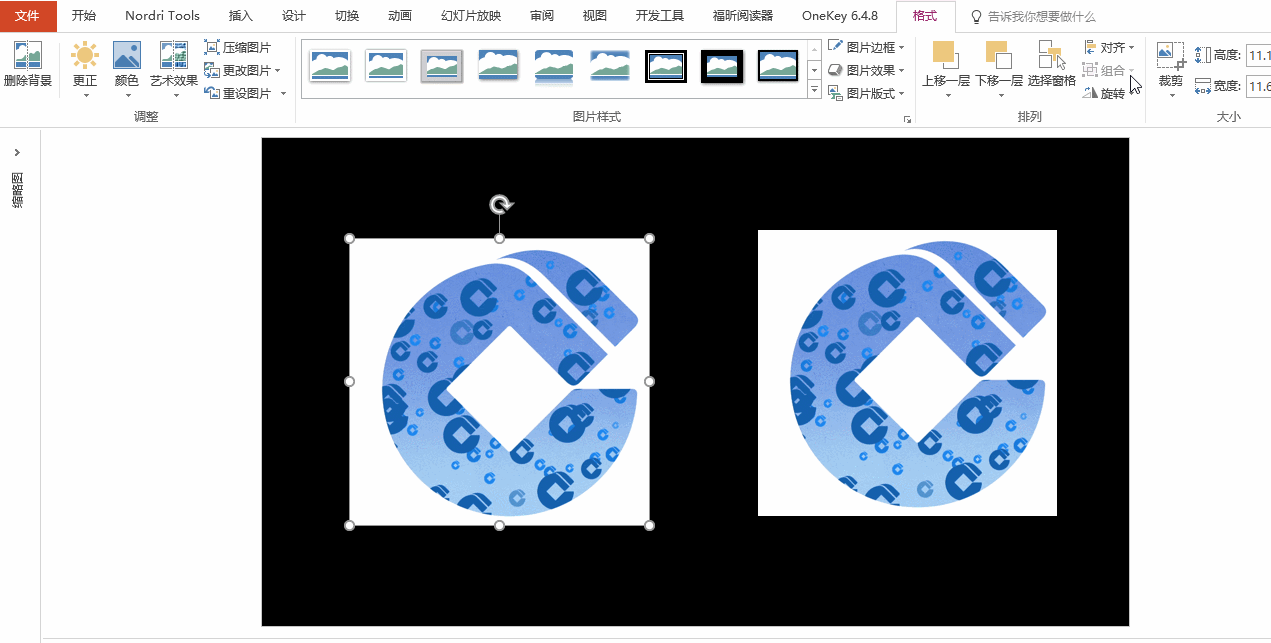Switch to the 切换 transitions tab
This screenshot has height=643, width=1271.
[347, 16]
